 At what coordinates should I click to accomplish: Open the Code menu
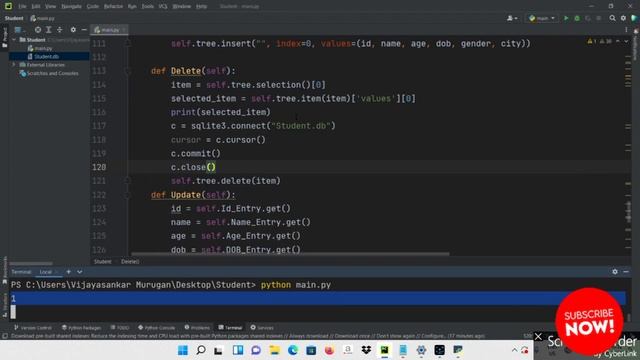(x=93, y=6)
